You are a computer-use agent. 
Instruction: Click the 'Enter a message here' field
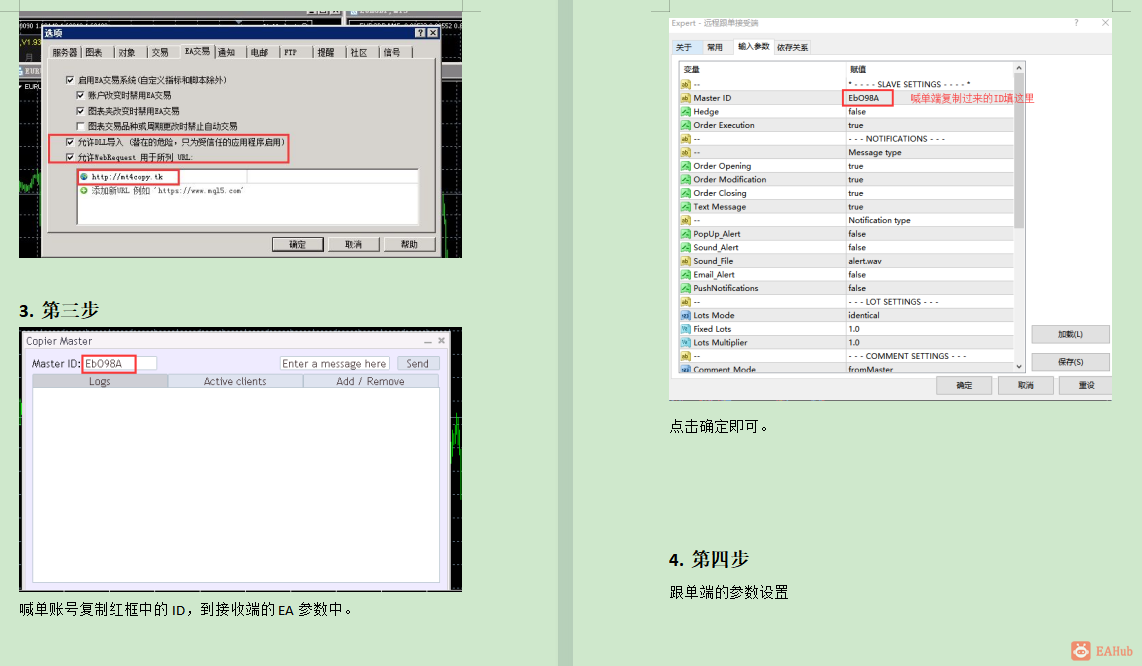click(x=334, y=364)
